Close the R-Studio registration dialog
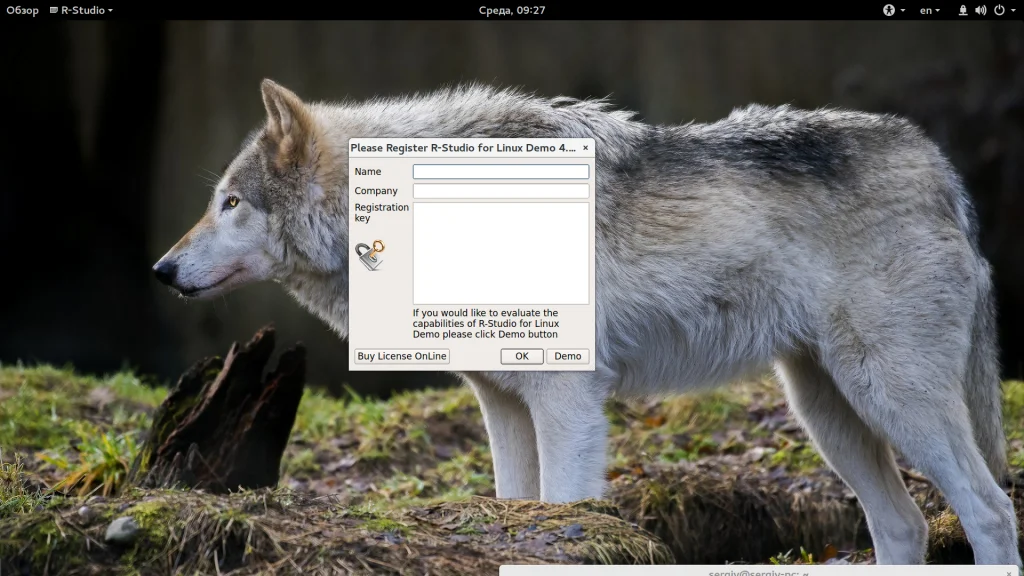The image size is (1024, 576). (585, 148)
